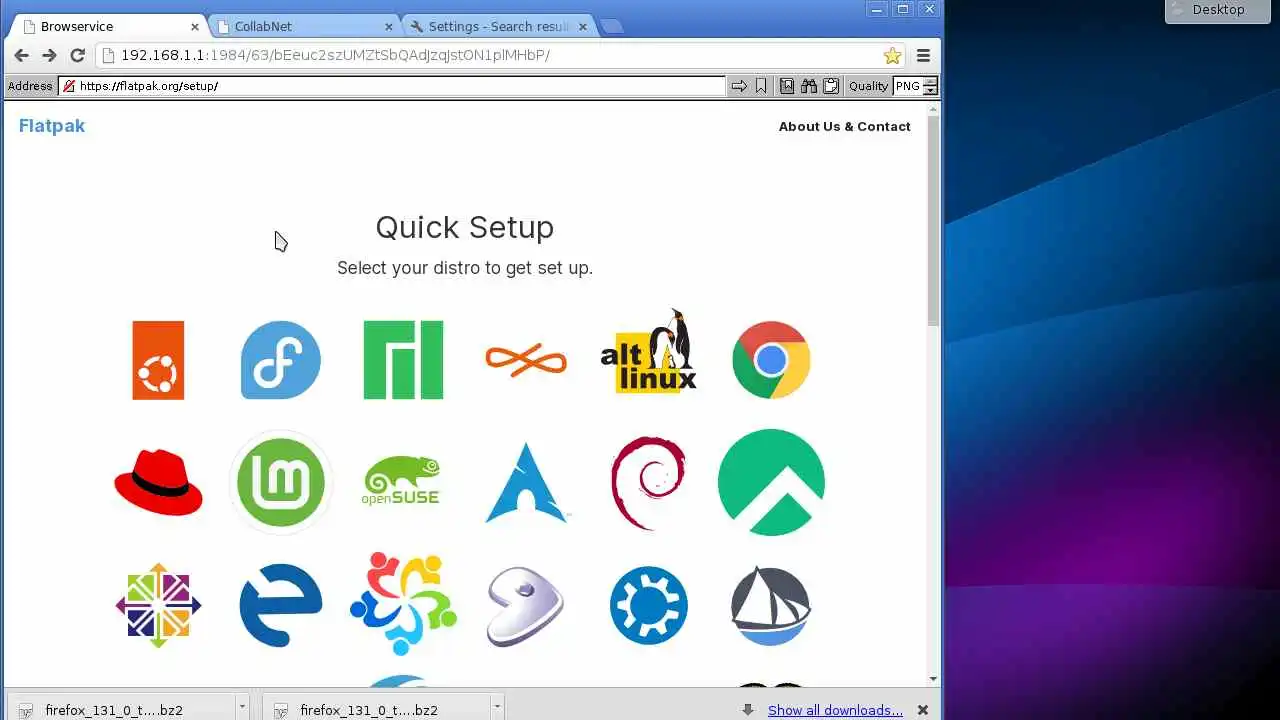The height and width of the screenshot is (720, 1280).
Task: Click the Go arrow beside Address field
Action: point(739,86)
